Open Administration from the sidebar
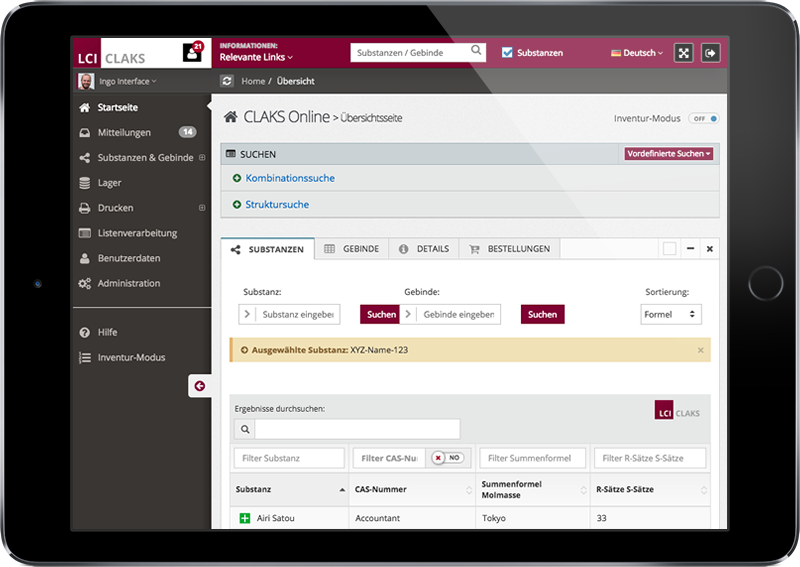 [128, 283]
